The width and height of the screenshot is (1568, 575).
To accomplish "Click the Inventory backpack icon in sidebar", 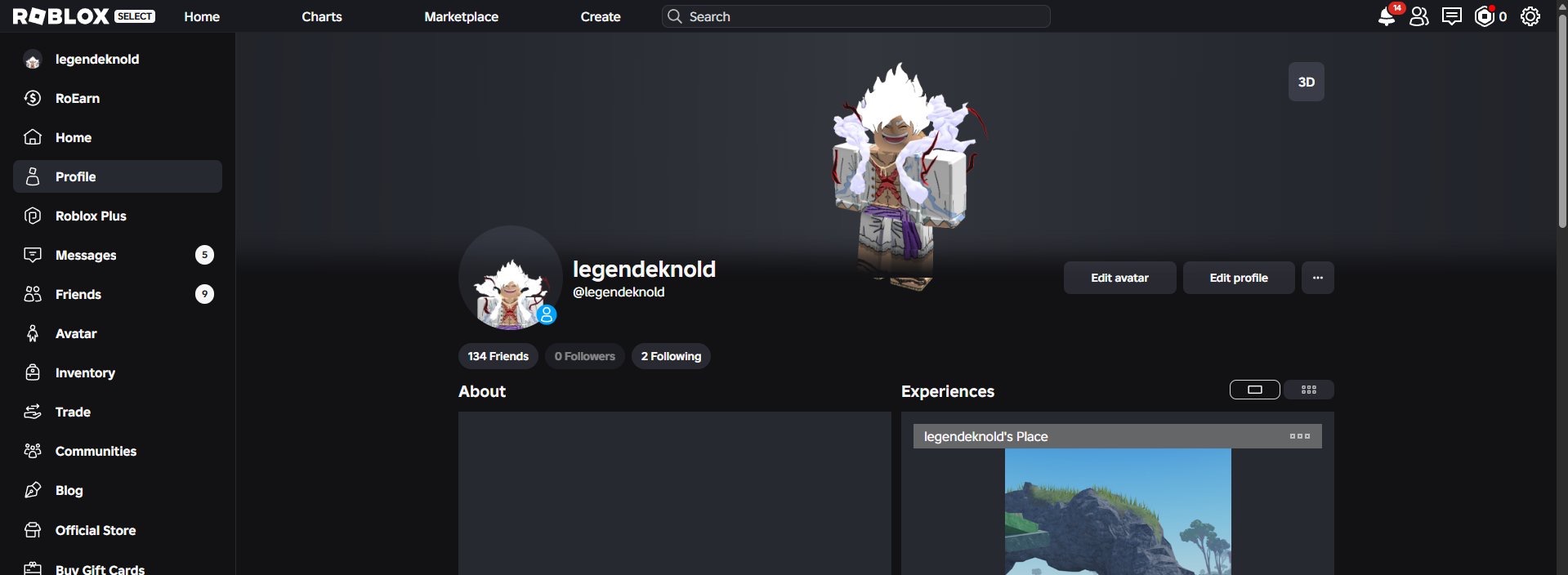I will coord(33,372).
